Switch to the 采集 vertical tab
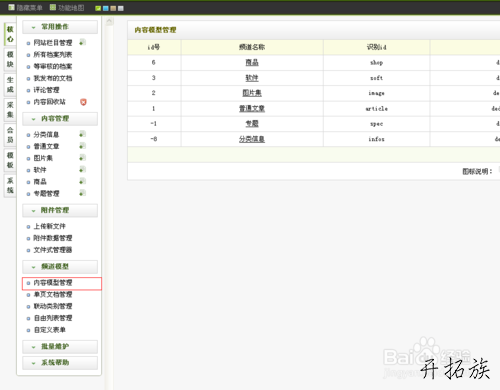Image resolution: width=500 pixels, height=390 pixels. (10, 110)
